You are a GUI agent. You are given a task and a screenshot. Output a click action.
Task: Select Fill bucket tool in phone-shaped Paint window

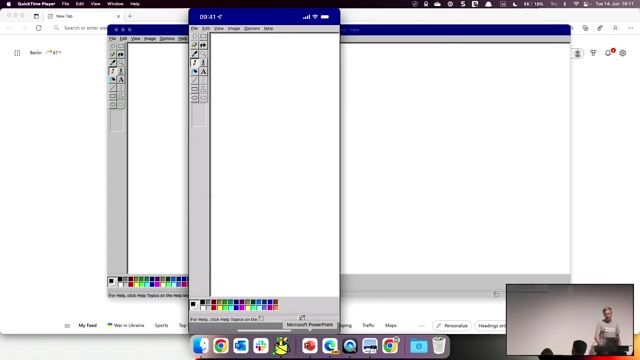click(203, 45)
